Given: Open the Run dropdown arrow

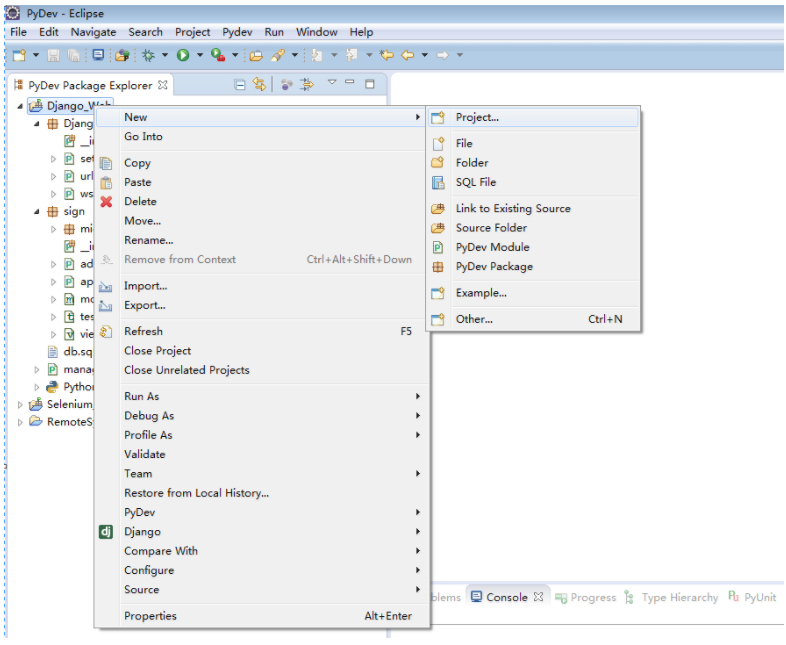Looking at the screenshot, I should pyautogui.click(x=200, y=55).
